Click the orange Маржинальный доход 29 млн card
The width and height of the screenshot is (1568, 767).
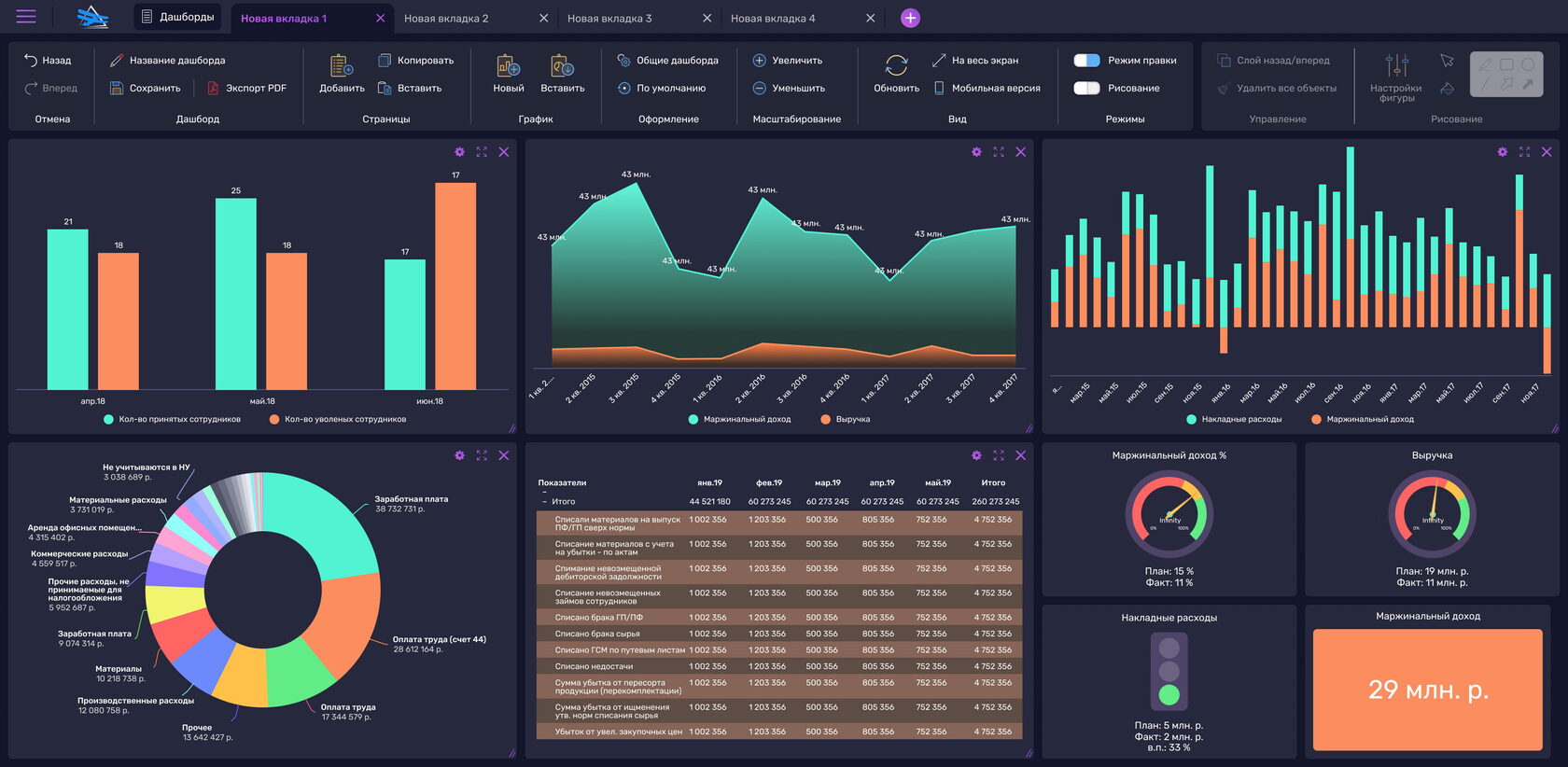pos(1427,690)
